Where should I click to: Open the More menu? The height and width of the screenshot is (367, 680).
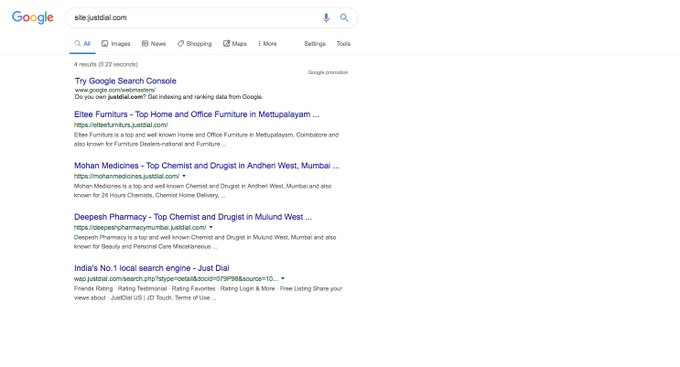click(267, 44)
